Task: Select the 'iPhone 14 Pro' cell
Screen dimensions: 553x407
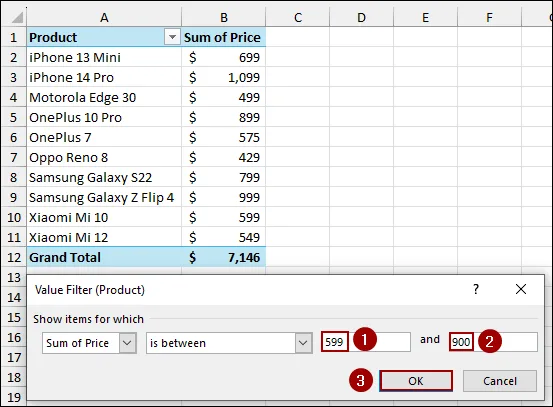Action: coord(104,77)
